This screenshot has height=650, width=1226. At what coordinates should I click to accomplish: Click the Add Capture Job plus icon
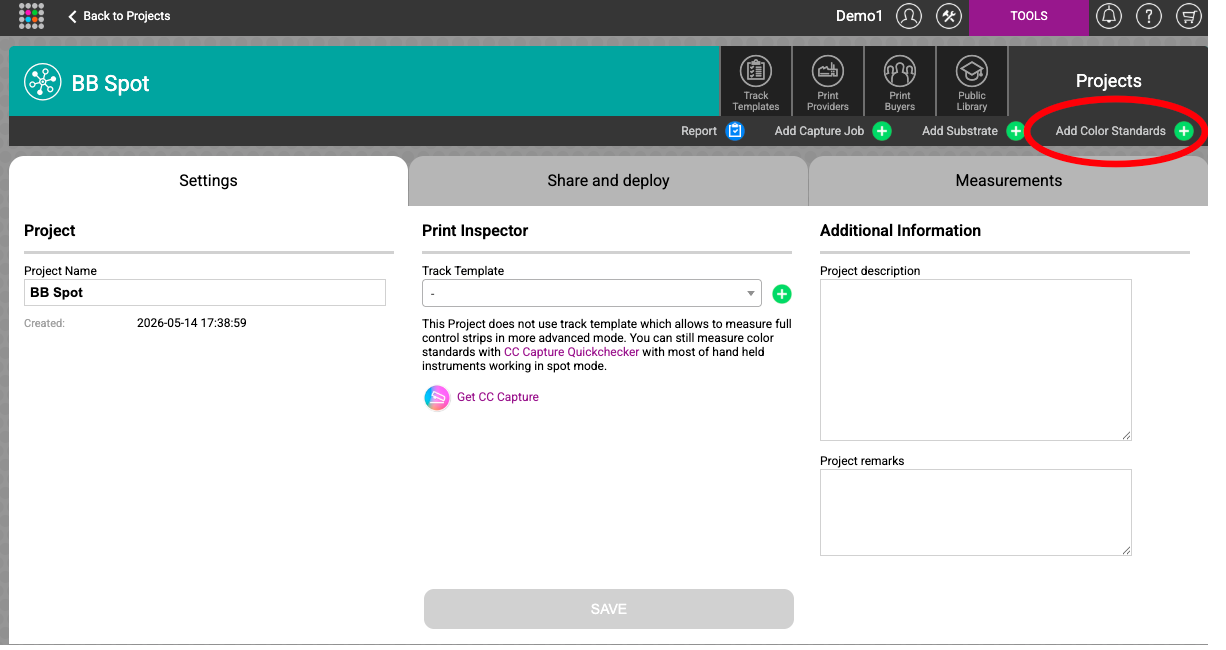882,131
